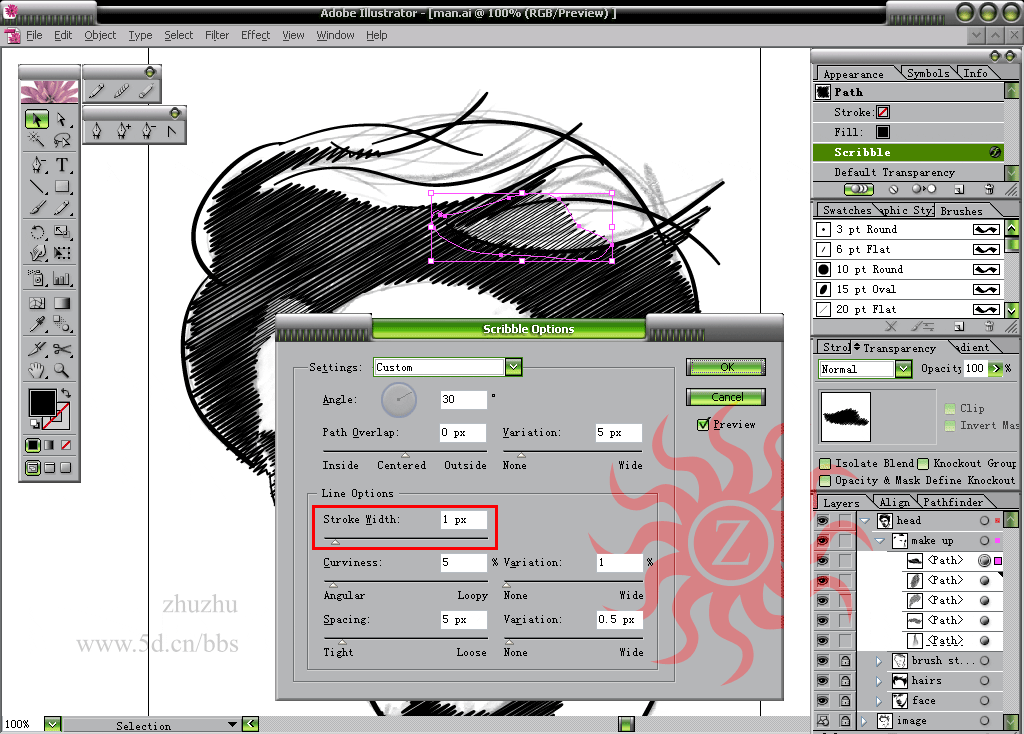Select the 10 pt Round brush
Viewport: 1024px width, 734px height.
point(910,269)
